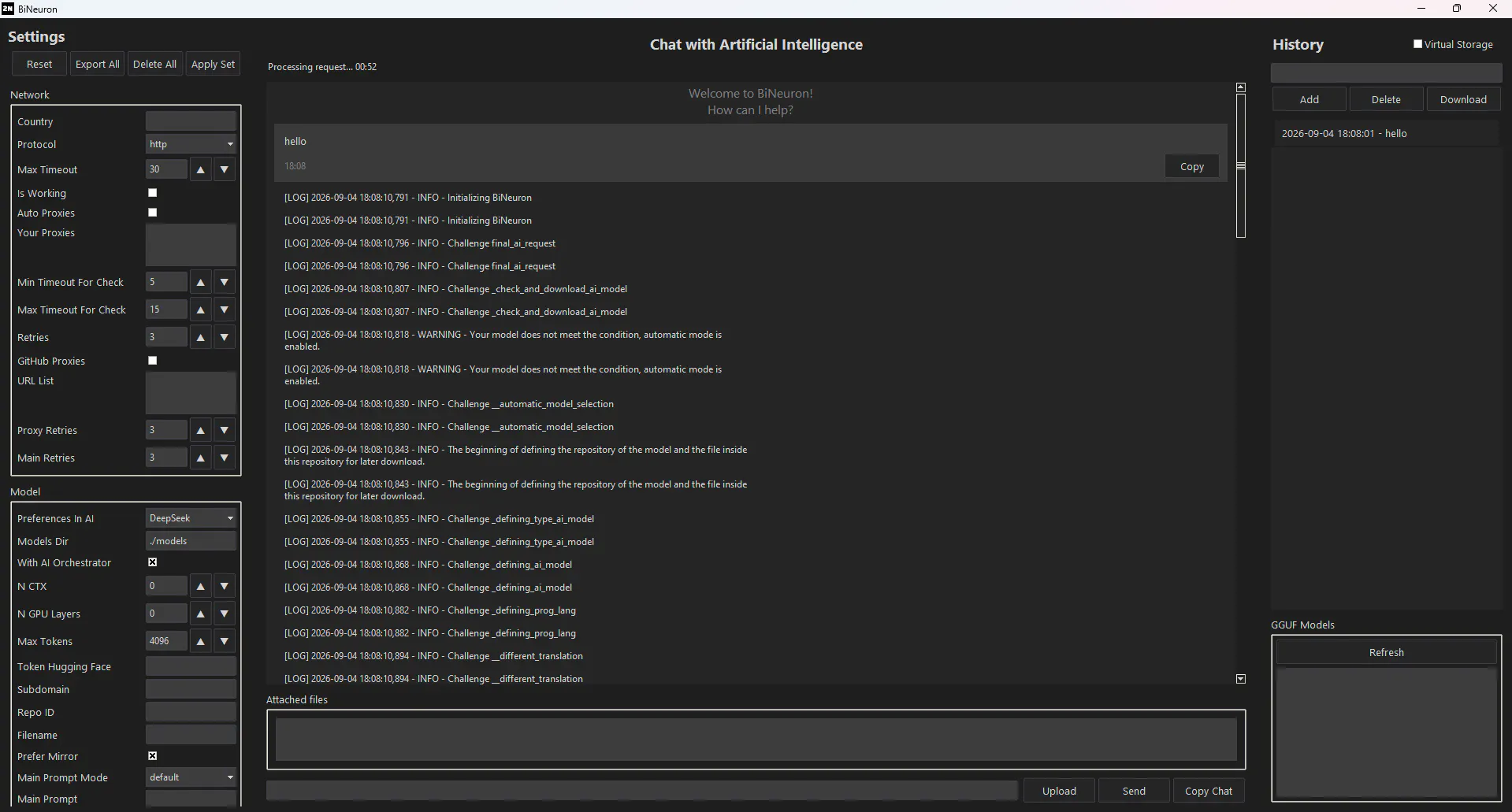Screen dimensions: 1512x812
Task: Enable GitHub Proxies checkbox
Action: [x=153, y=361]
